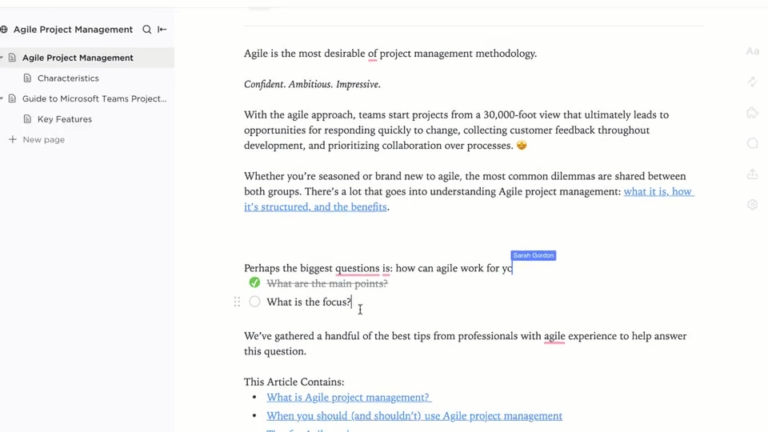This screenshot has width=768, height=432.
Task: Check the 'What is the focus?' task circle
Action: [x=255, y=302]
